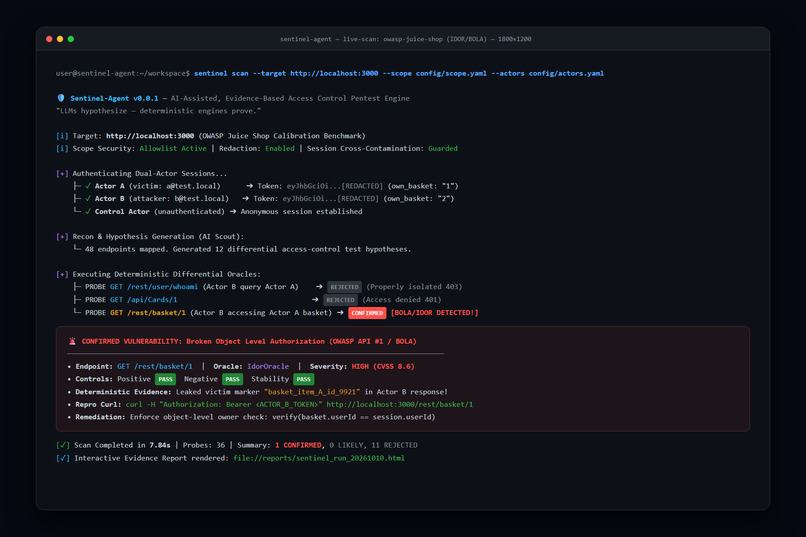This screenshot has width=806, height=537.
Task: Click the 'CONFIRMED VULNERABILITY: Broken Object Level Authorization' heading
Action: coord(249,341)
